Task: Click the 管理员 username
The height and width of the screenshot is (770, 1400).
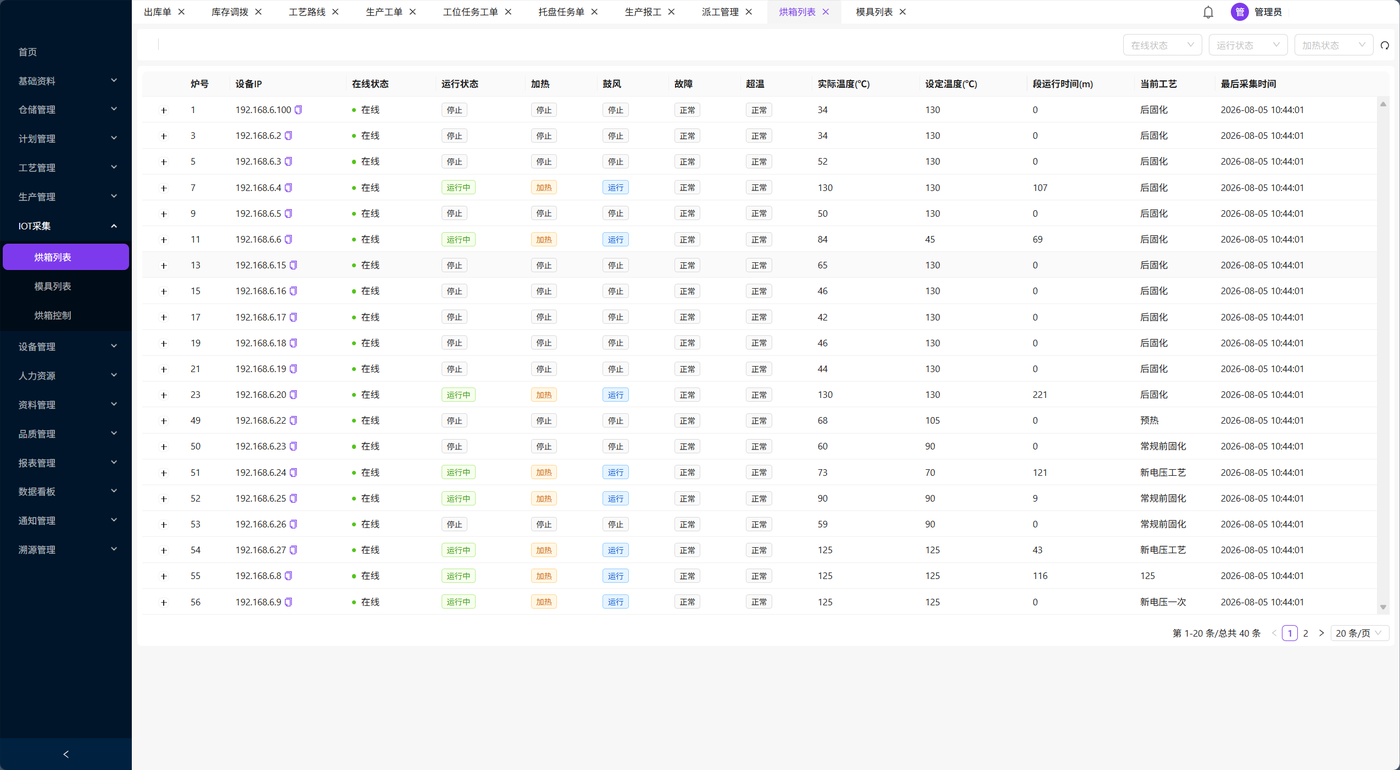Action: point(1268,12)
